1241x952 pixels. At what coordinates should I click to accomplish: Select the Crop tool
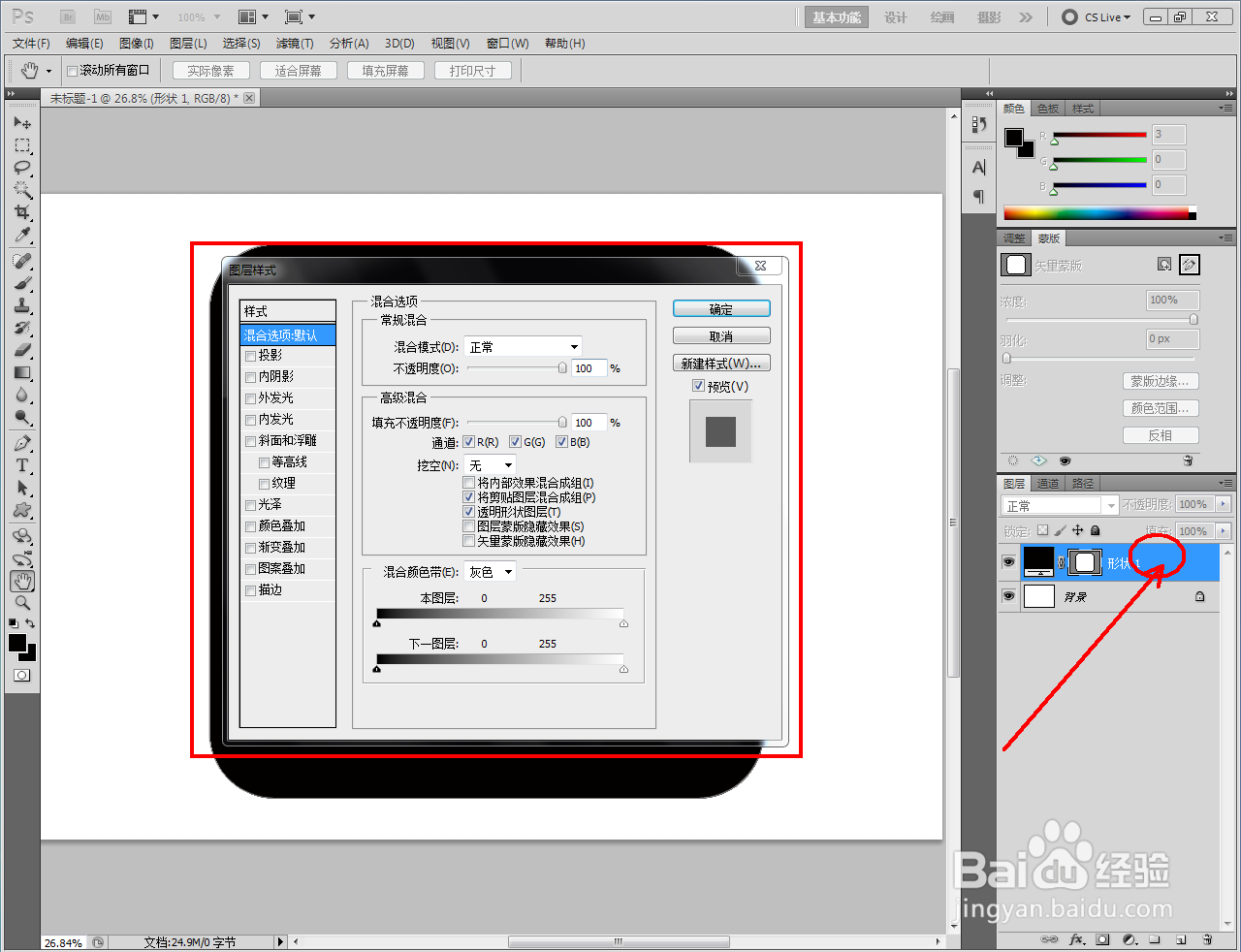click(22, 212)
